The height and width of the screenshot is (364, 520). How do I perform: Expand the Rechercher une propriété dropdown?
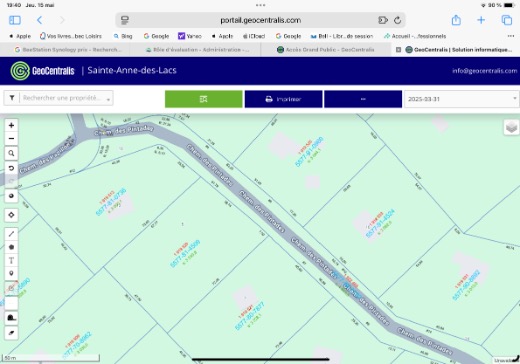click(108, 99)
